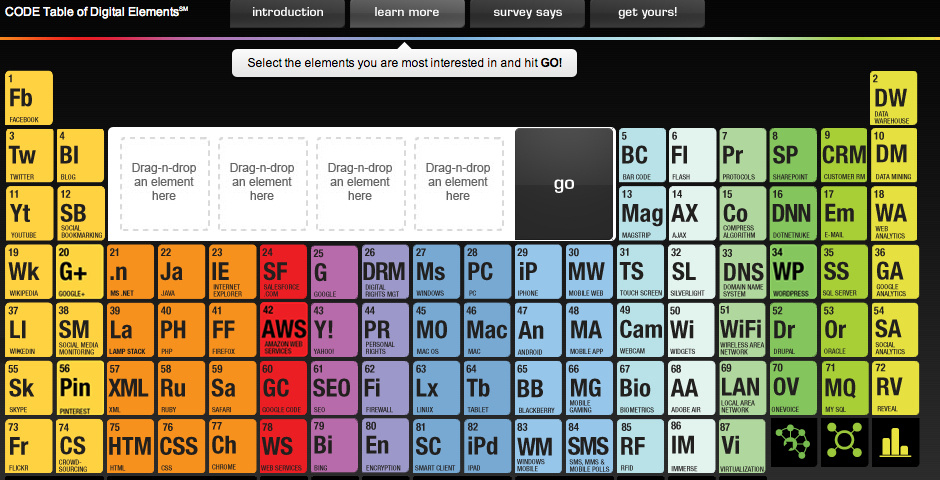Image resolution: width=940 pixels, height=480 pixels.
Task: Choose the CSS element tile
Action: tap(182, 445)
